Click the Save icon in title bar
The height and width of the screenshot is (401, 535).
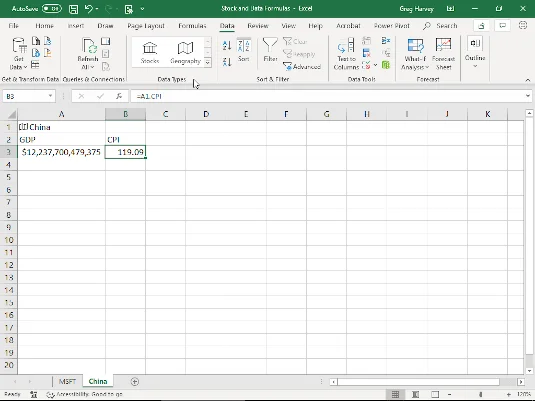[x=73, y=9]
